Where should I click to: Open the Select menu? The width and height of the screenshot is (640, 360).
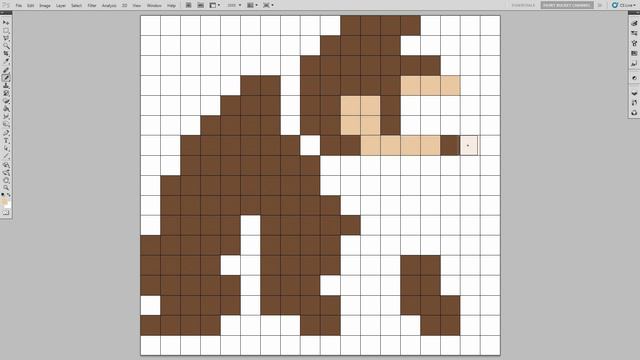pos(76,6)
